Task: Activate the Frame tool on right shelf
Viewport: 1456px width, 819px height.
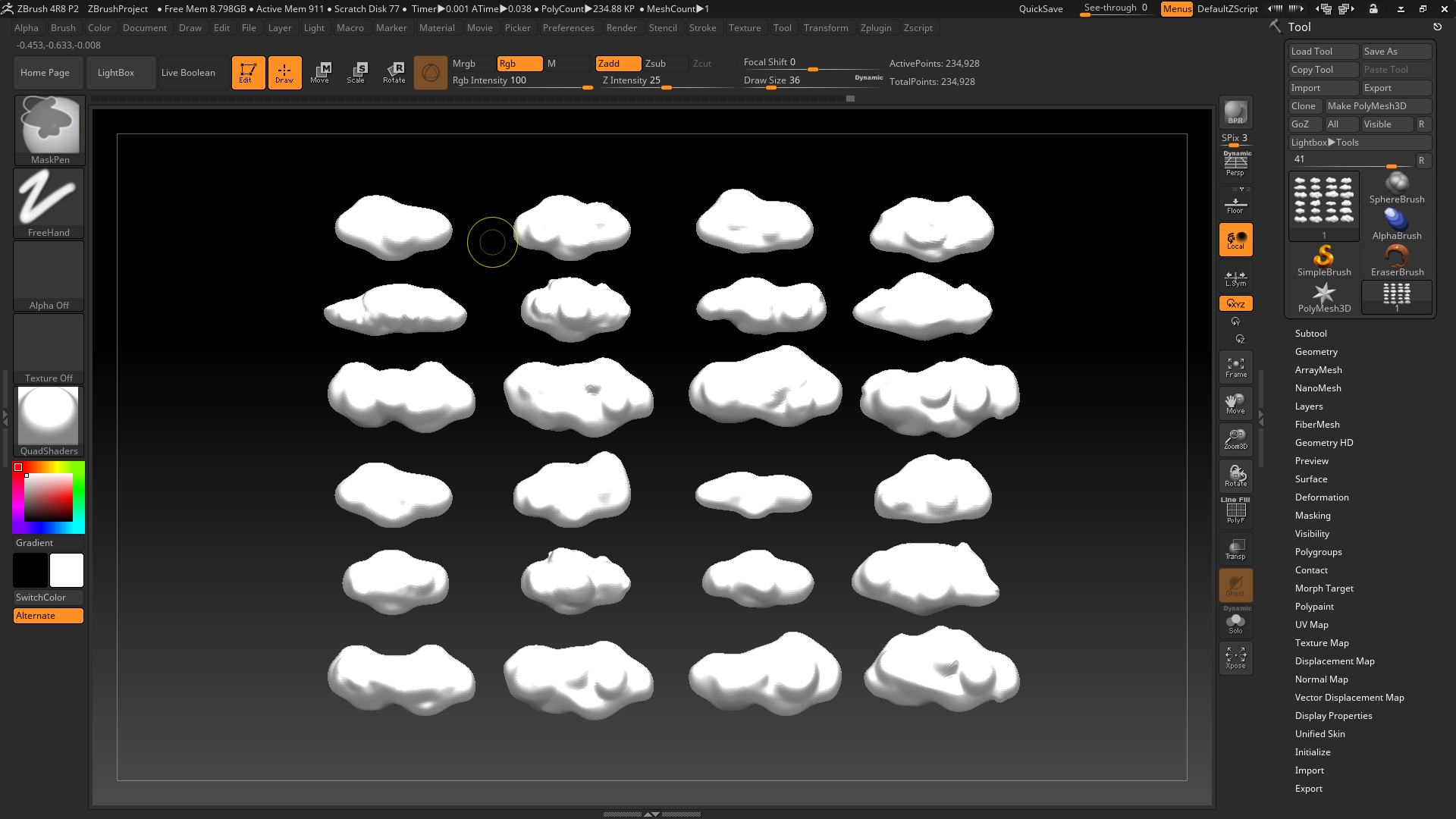Action: pyautogui.click(x=1235, y=367)
